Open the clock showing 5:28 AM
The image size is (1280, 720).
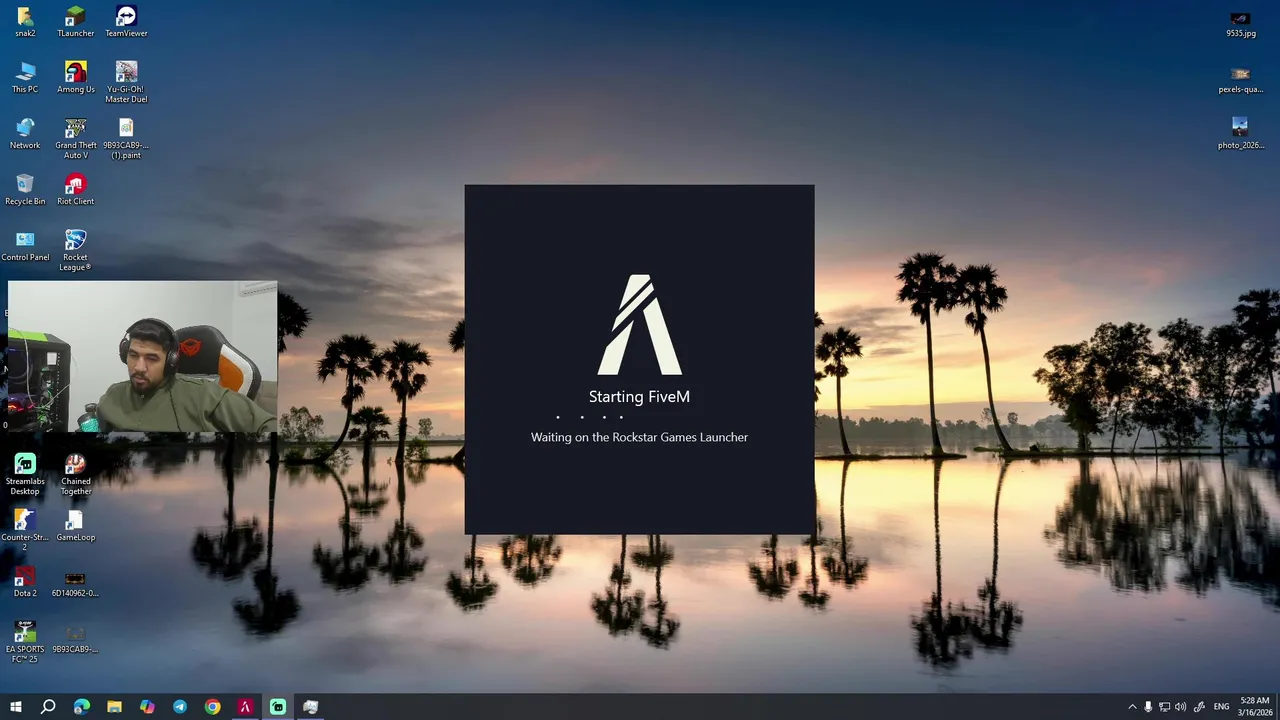pos(1255,707)
